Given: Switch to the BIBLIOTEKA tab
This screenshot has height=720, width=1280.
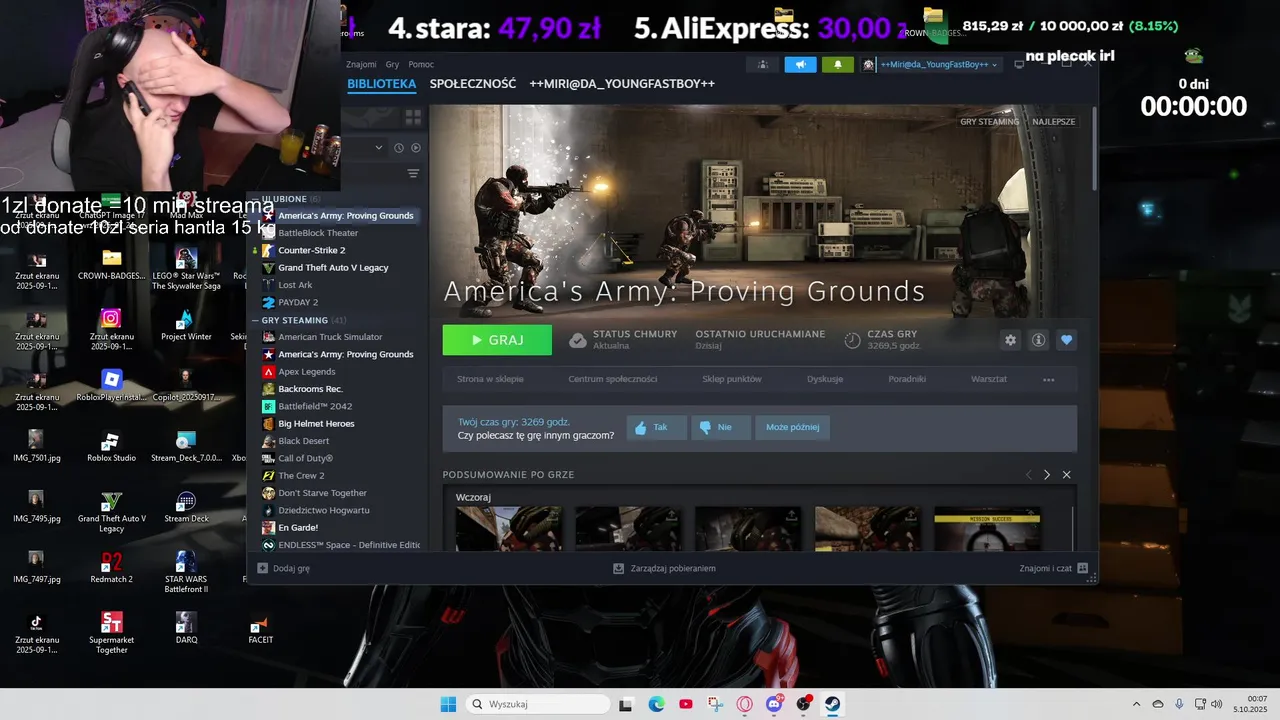Looking at the screenshot, I should [x=382, y=84].
